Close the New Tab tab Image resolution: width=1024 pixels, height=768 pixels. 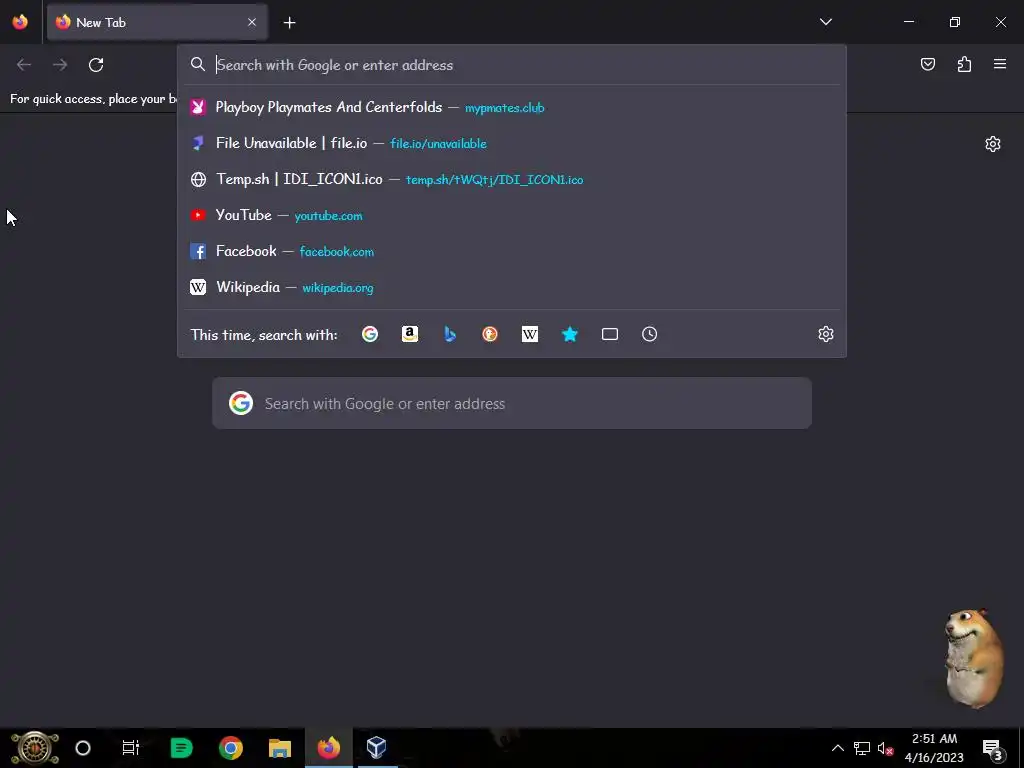pyautogui.click(x=252, y=22)
